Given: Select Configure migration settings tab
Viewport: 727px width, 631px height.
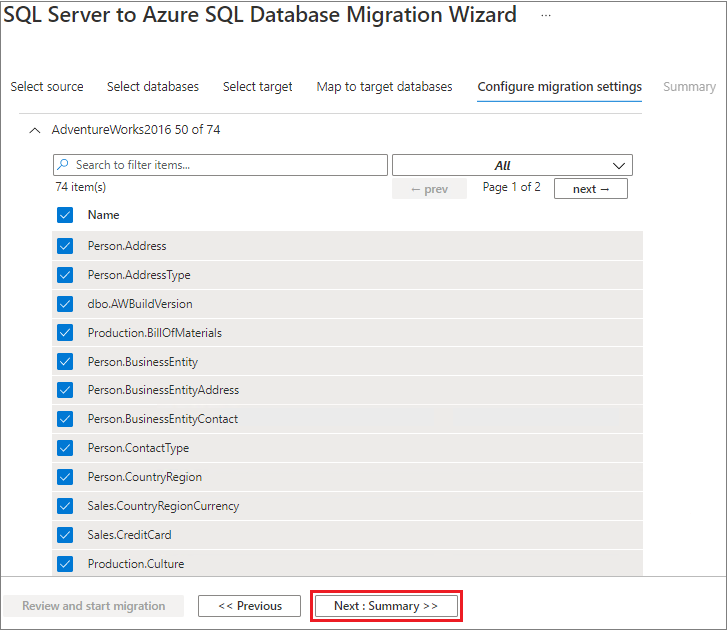Looking at the screenshot, I should pyautogui.click(x=560, y=87).
